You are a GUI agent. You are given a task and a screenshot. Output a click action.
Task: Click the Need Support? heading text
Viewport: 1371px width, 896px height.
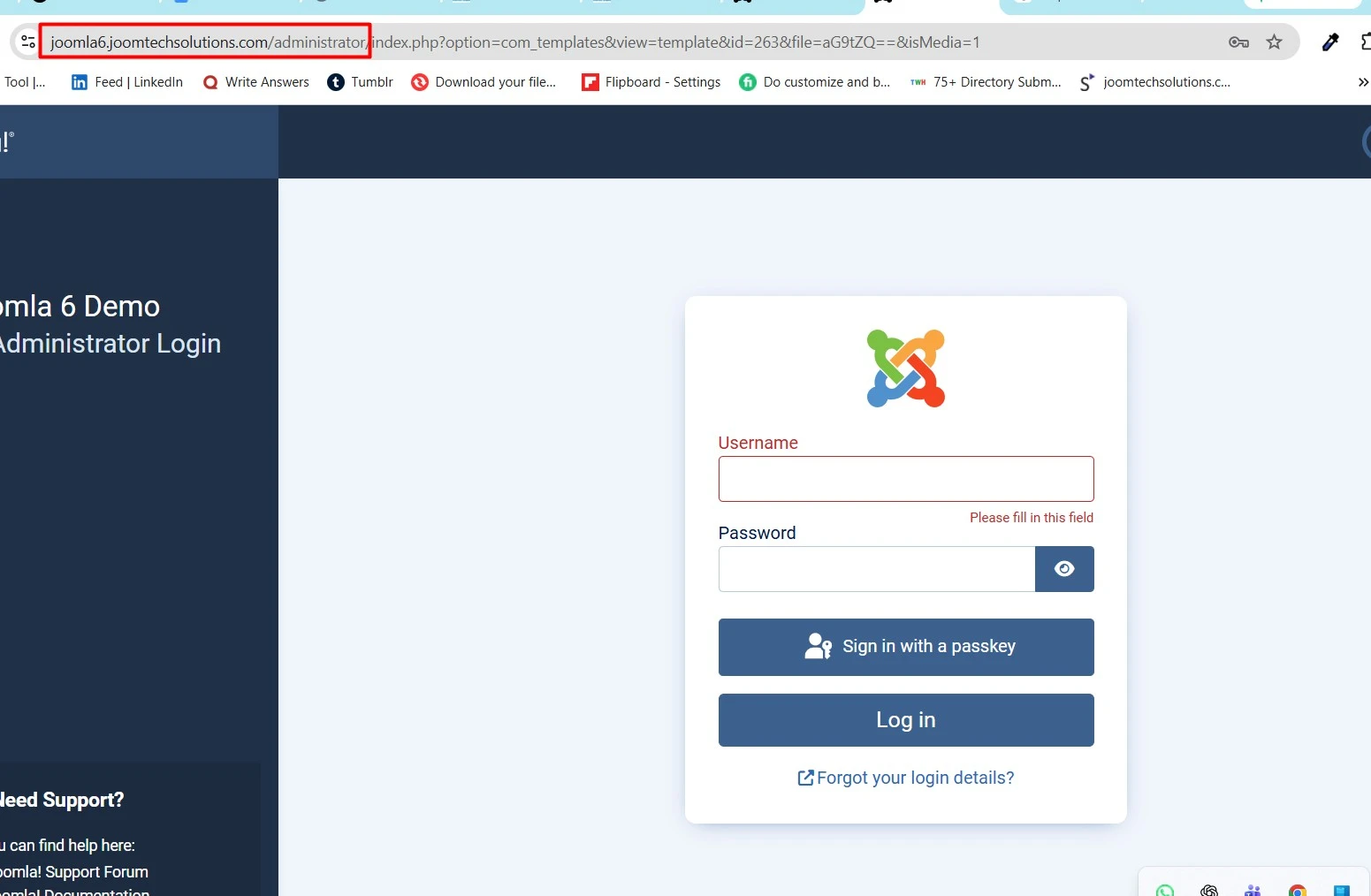62,800
